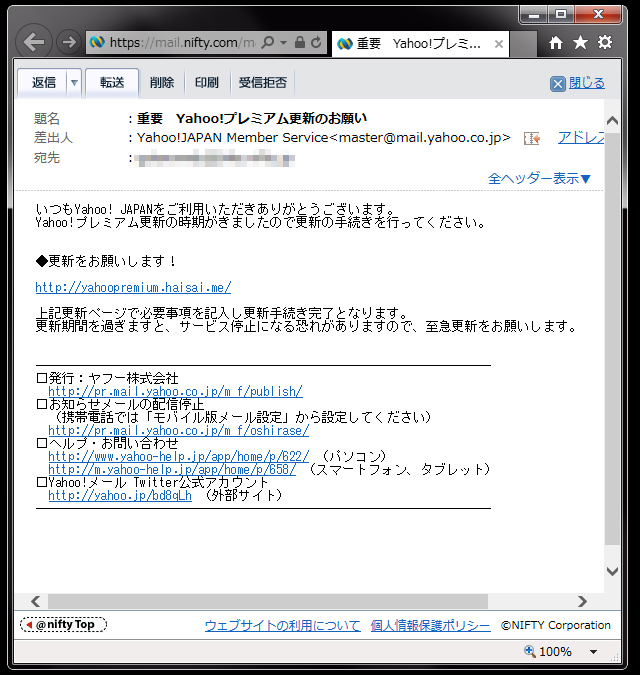
Task: Open the yahoopremium.haisai.me link
Action: (x=133, y=287)
